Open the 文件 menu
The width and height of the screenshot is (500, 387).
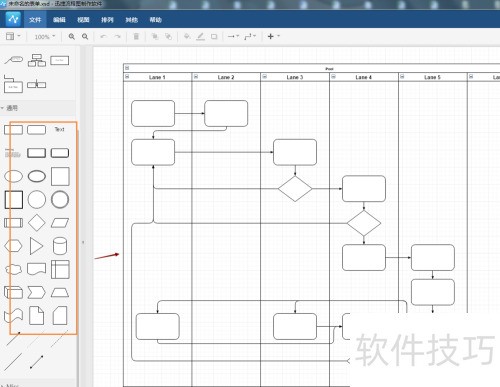(x=35, y=20)
